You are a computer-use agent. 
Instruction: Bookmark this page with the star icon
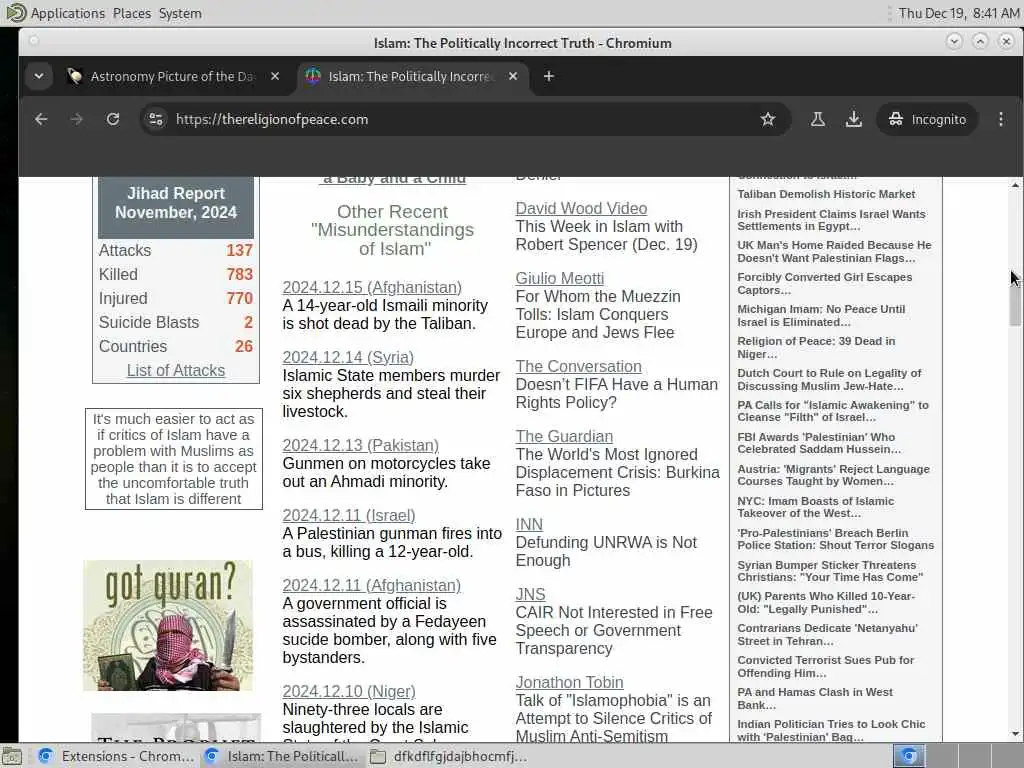(x=768, y=119)
